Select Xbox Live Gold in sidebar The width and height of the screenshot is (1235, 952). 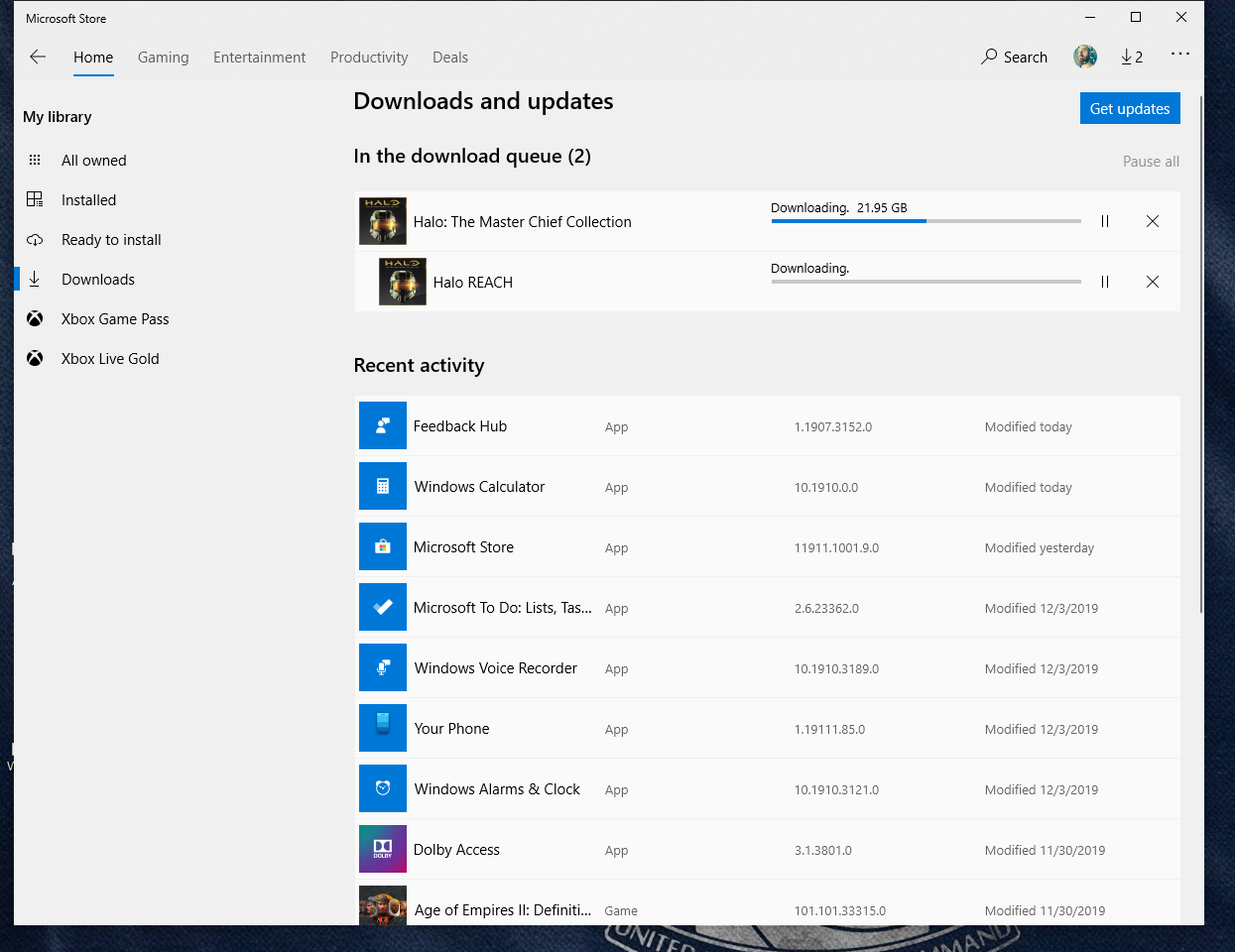(x=110, y=359)
